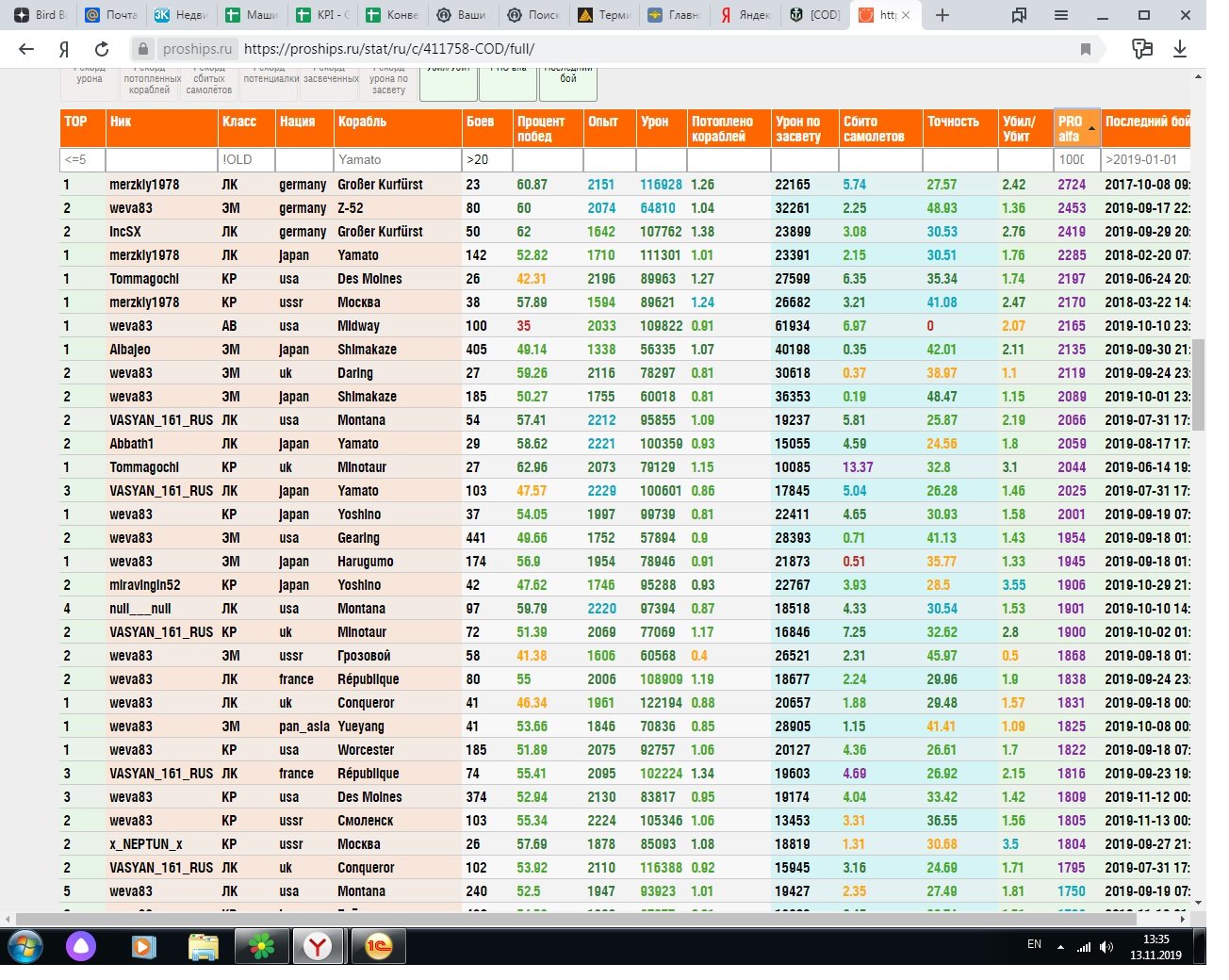
Task: Open File Explorer from taskbar
Action: click(x=204, y=946)
